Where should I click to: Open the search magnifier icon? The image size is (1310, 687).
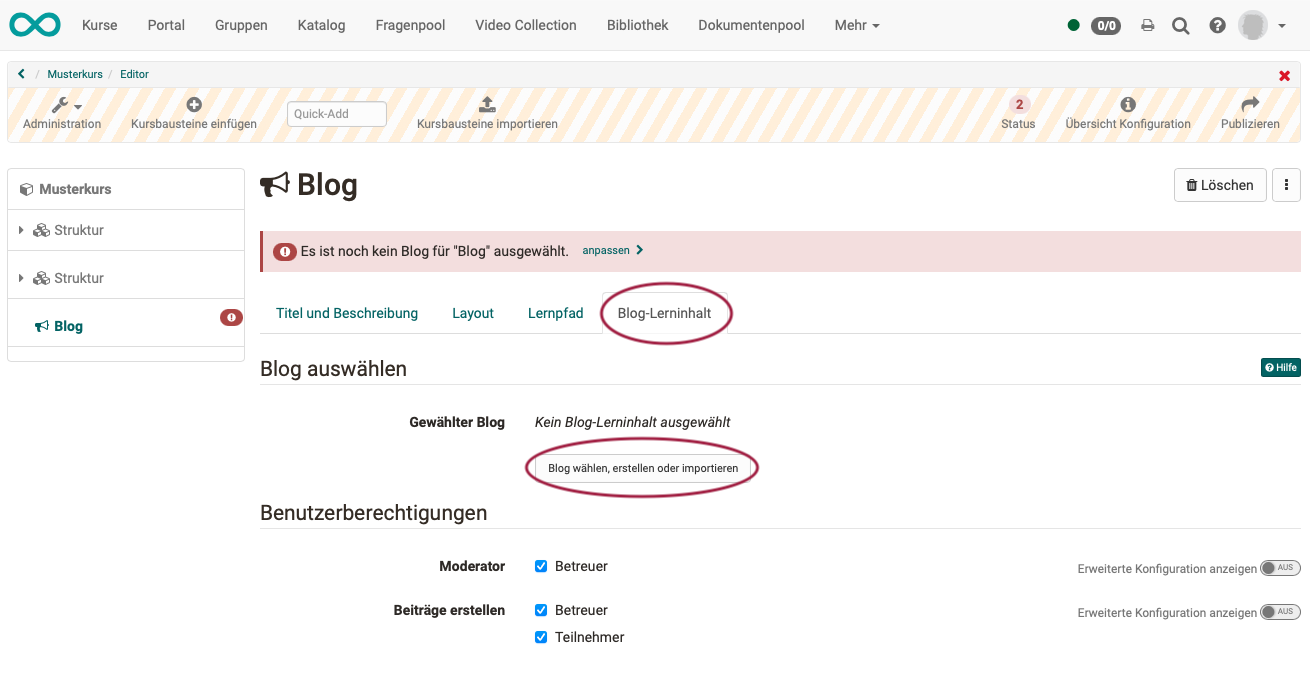pos(1181,25)
